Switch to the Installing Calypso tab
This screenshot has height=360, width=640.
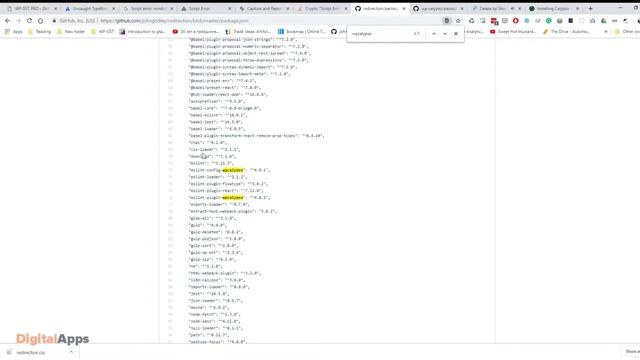point(553,8)
